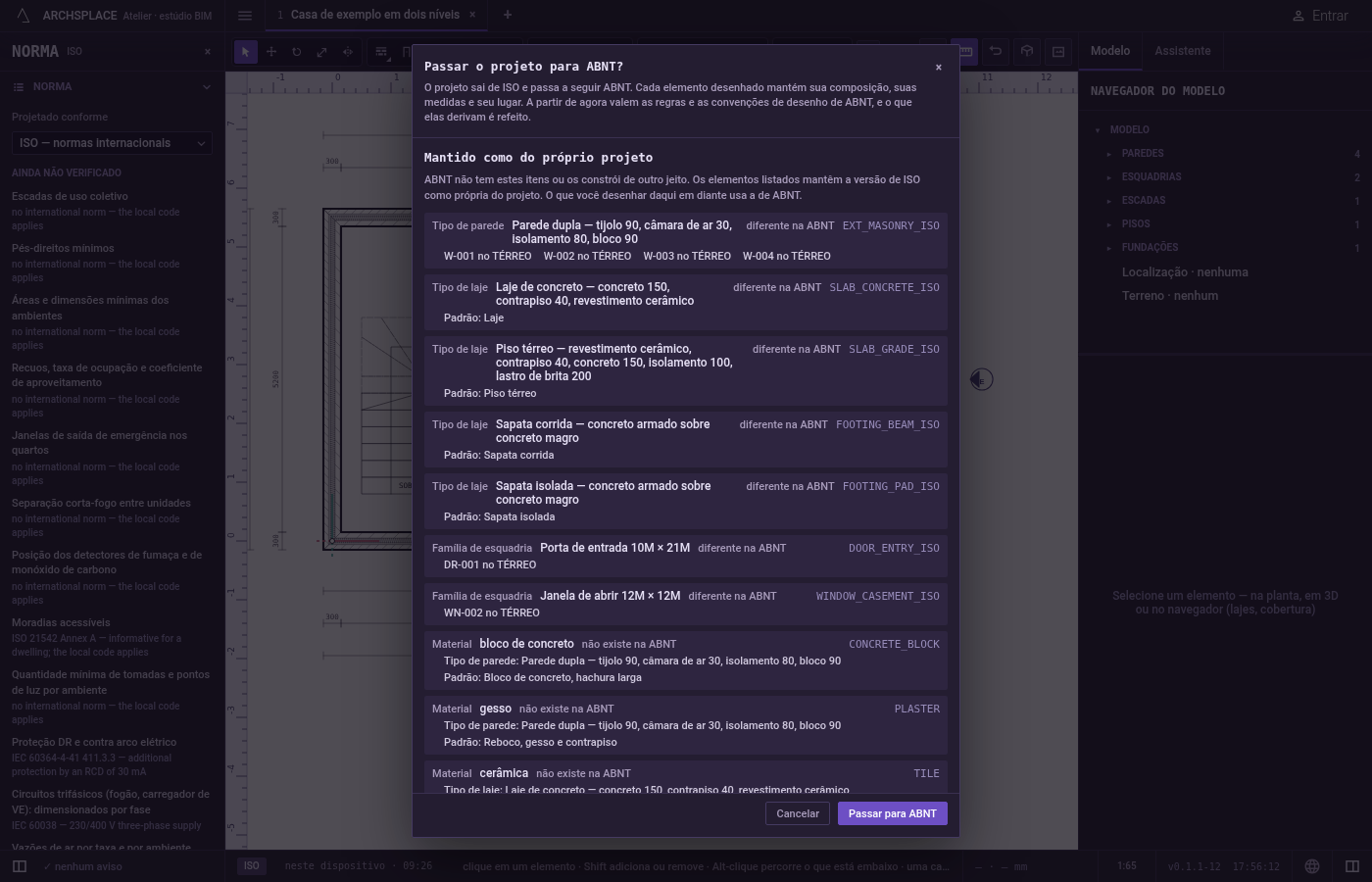Click the Entrar sign-in link

[1320, 16]
